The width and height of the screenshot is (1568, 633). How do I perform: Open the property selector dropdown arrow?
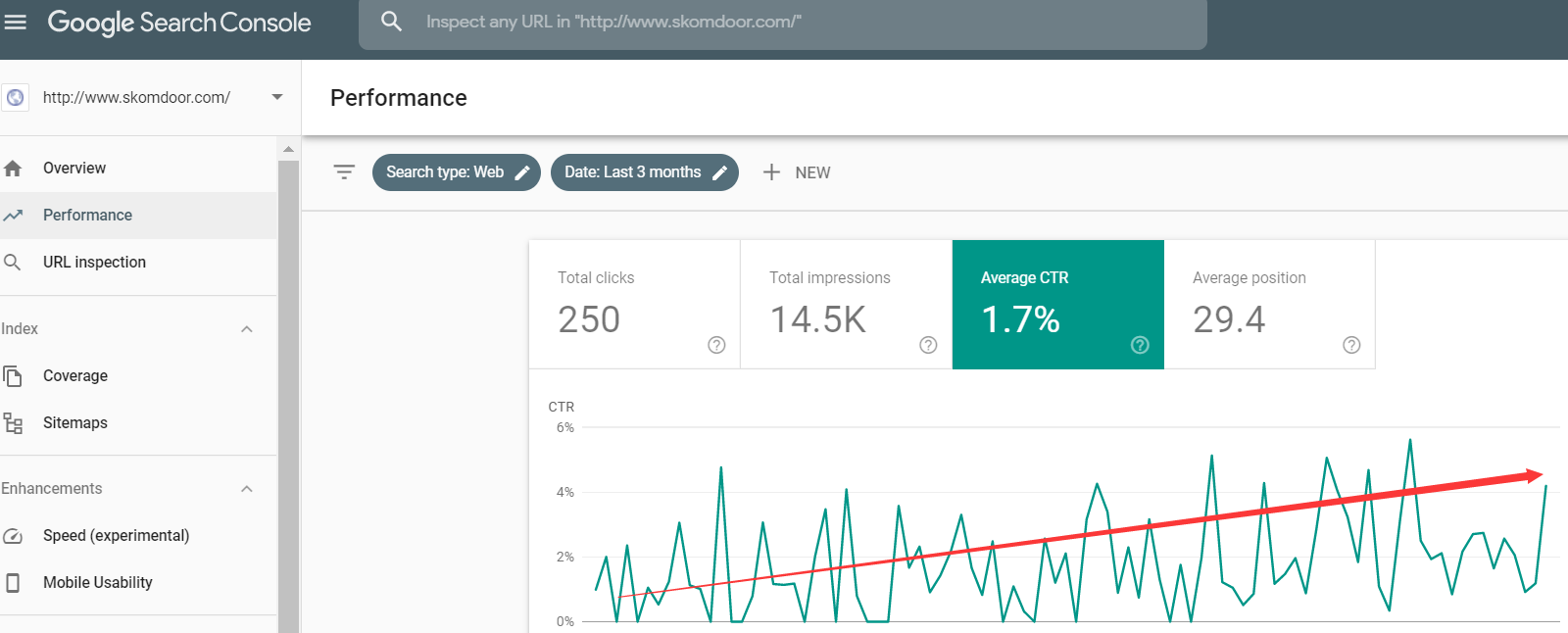pos(277,97)
